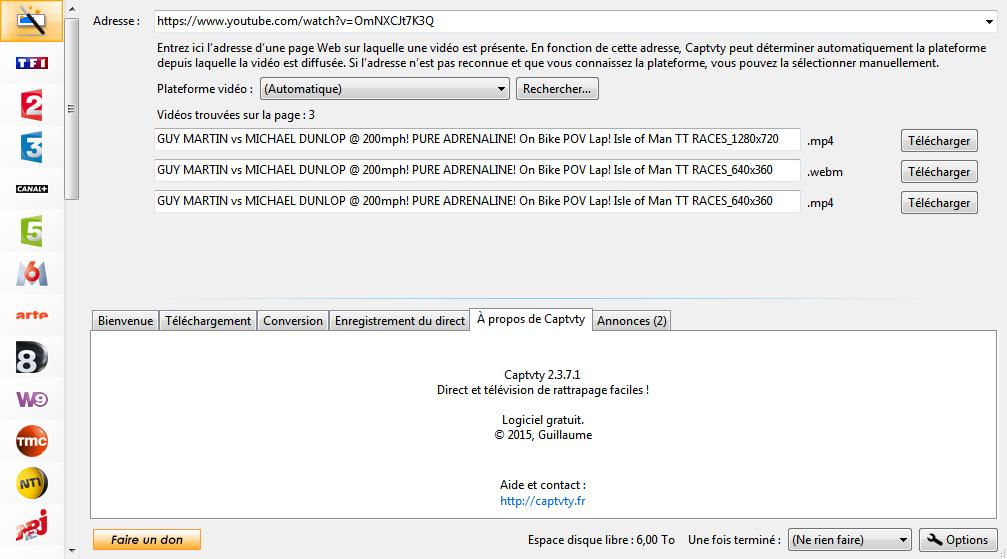
Task: Open the Canal+ channel
Action: click(31, 189)
